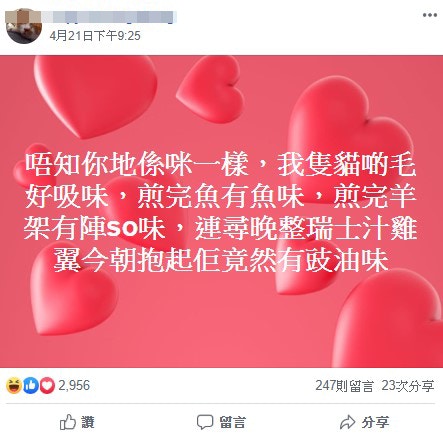Open the 4月21日下午9:25 timestamp link
This screenshot has width=443, height=436.
(95, 36)
